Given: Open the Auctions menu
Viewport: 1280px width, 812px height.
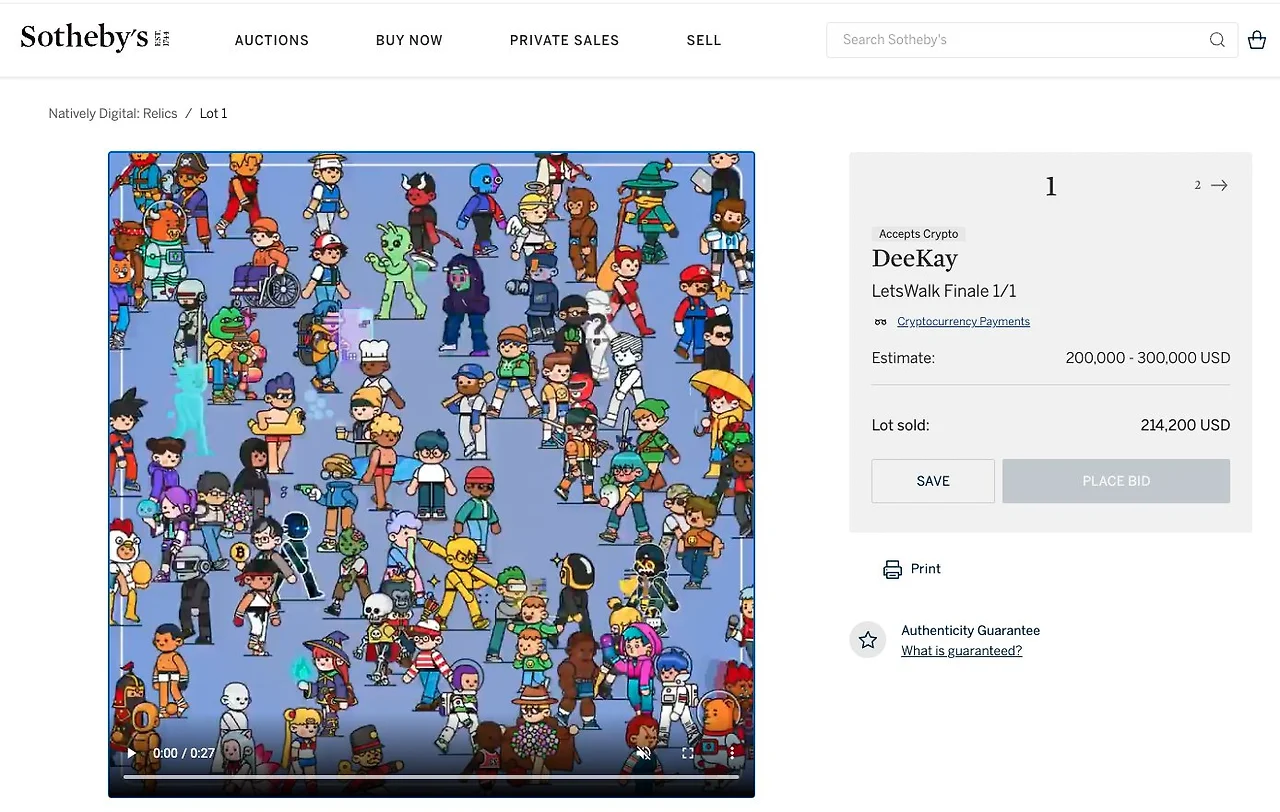Looking at the screenshot, I should [272, 40].
